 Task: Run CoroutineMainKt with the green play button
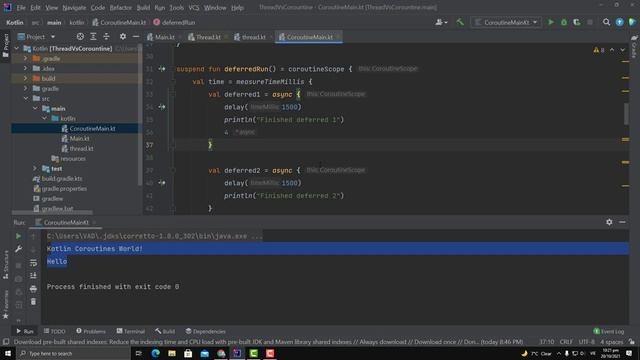(551, 22)
